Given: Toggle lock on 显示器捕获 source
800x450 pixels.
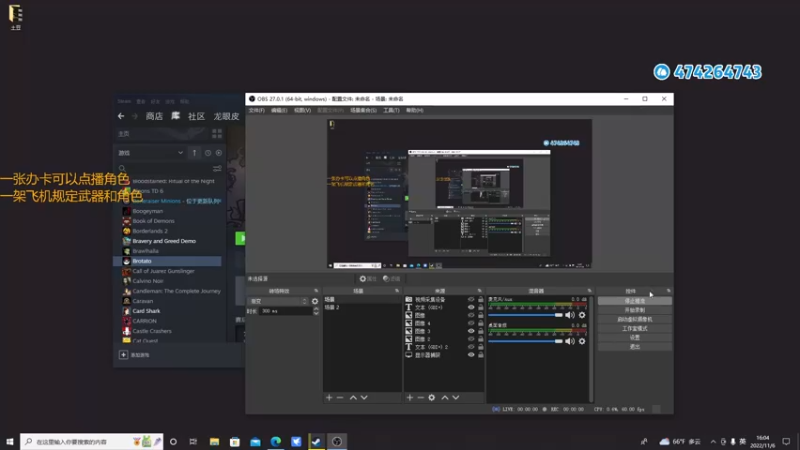Looking at the screenshot, I should tap(481, 355).
